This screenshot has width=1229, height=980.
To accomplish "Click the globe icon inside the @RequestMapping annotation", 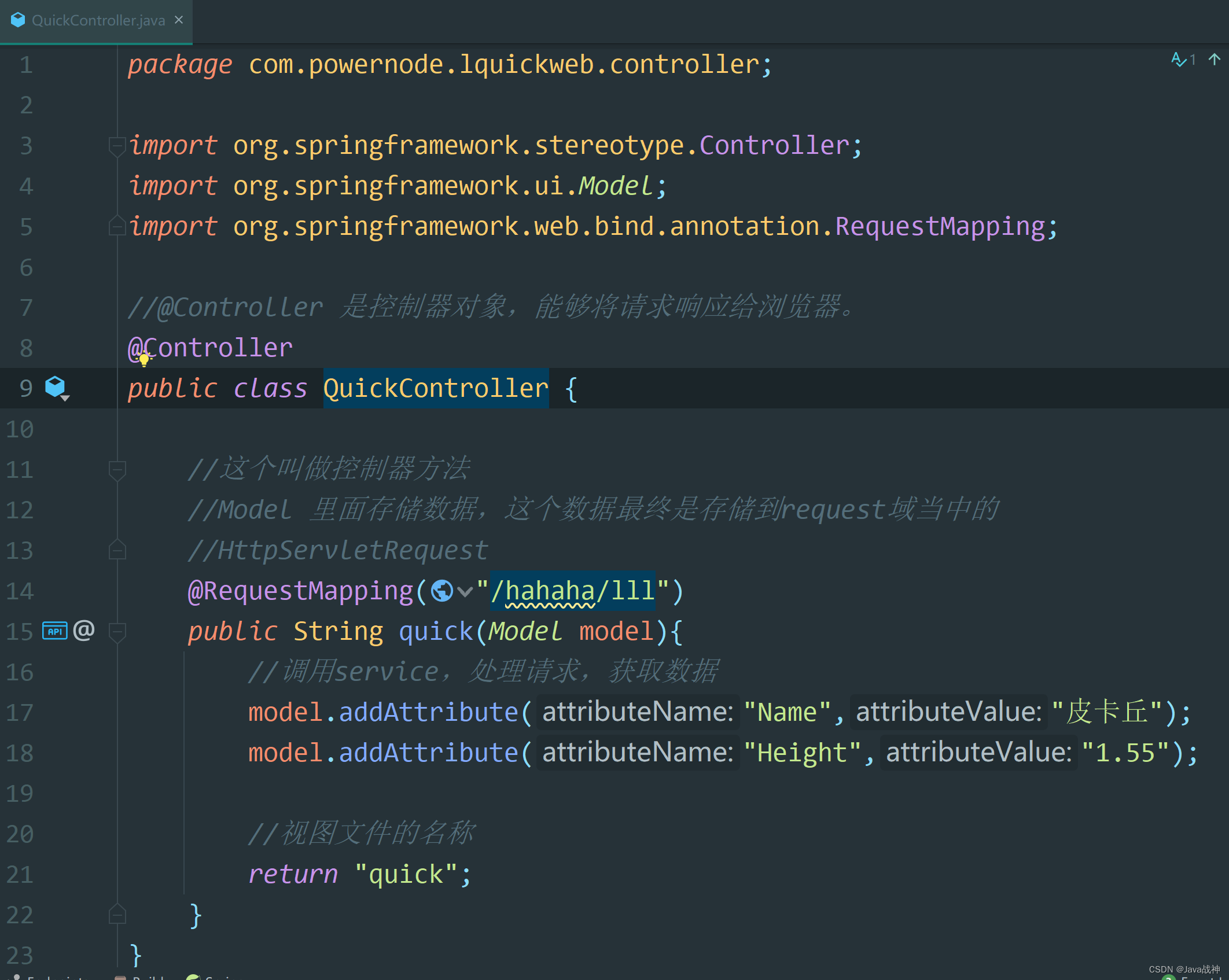I will click(443, 591).
